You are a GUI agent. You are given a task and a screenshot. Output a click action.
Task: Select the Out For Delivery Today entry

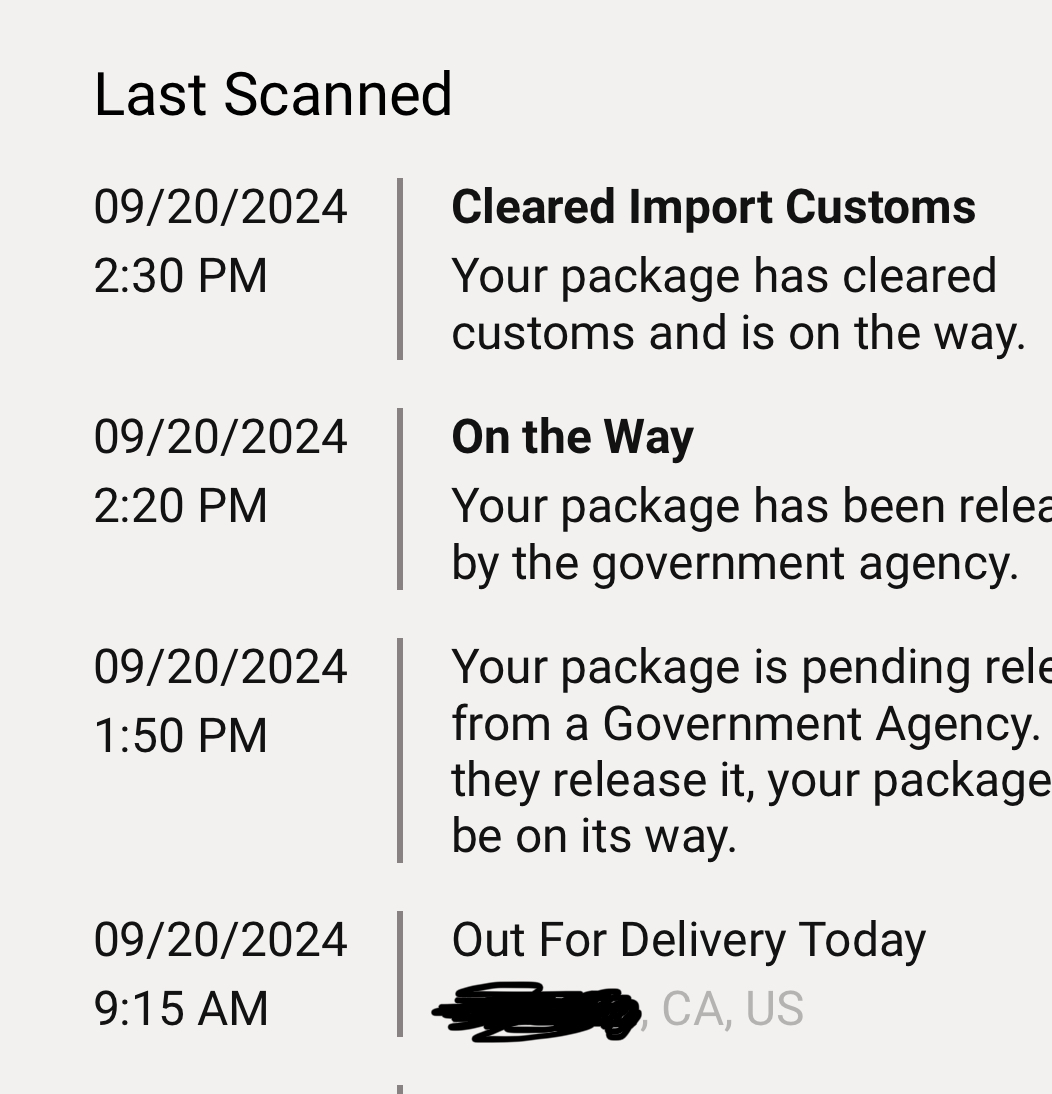pos(689,940)
